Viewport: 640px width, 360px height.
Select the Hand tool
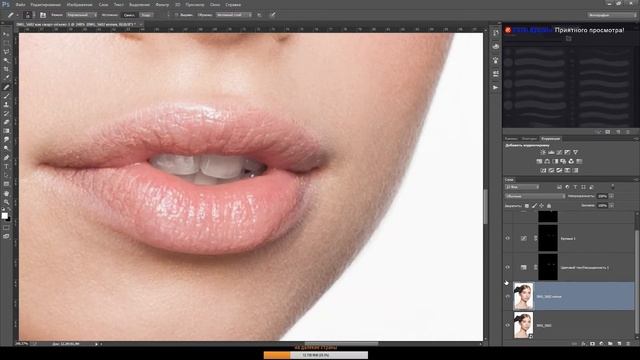point(6,193)
